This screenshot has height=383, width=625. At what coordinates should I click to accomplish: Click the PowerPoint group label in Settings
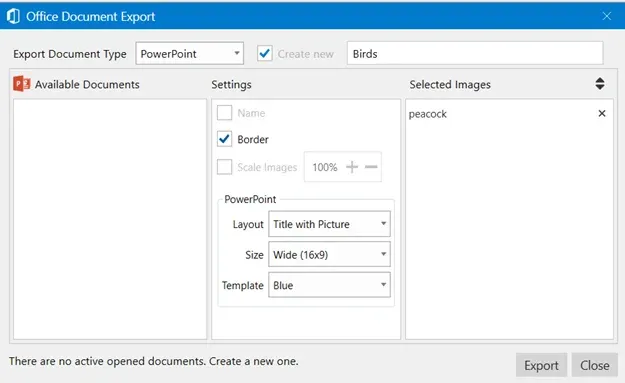[x=250, y=199]
